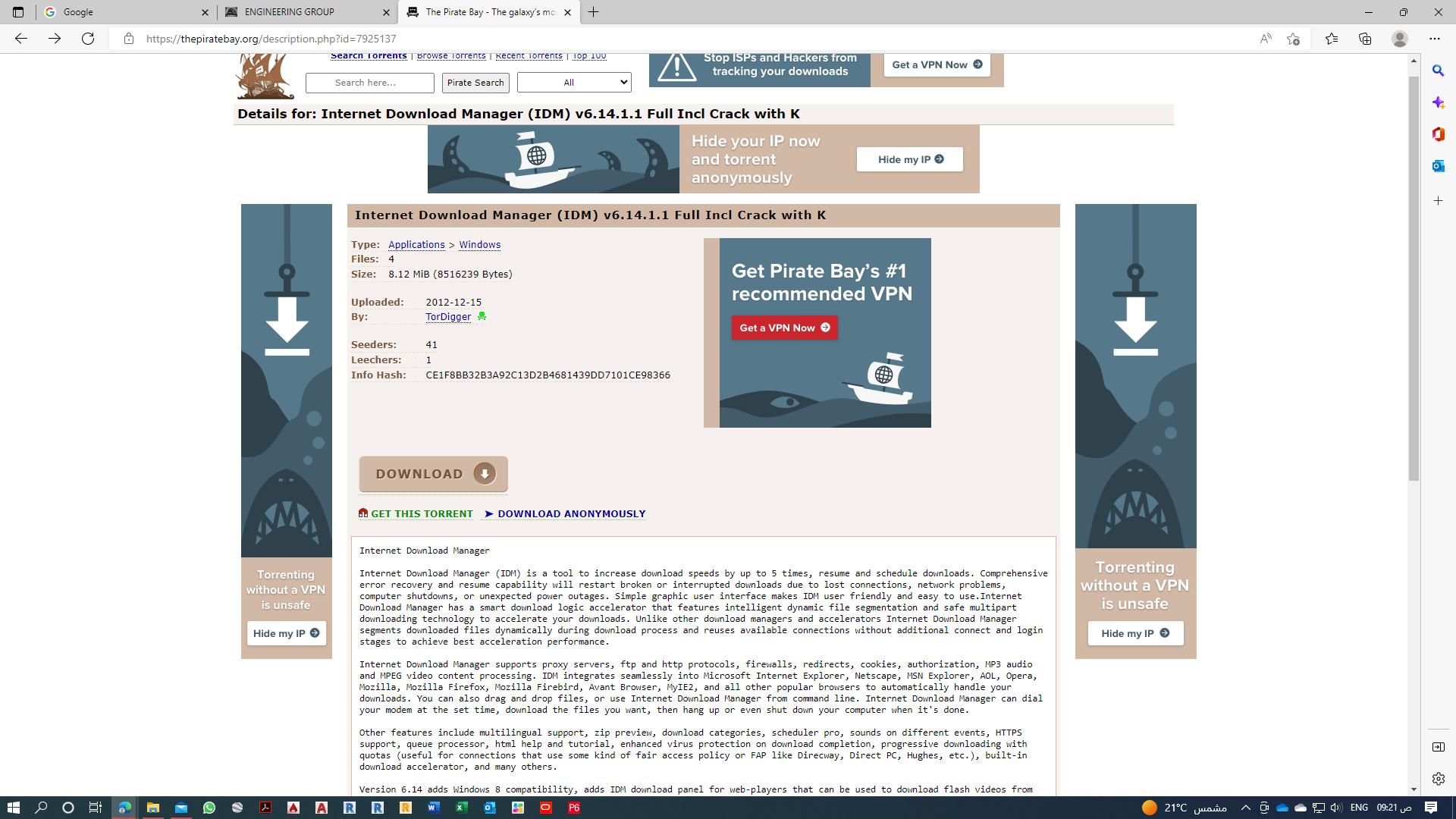Open Edge Settings and more menu

point(1434,39)
